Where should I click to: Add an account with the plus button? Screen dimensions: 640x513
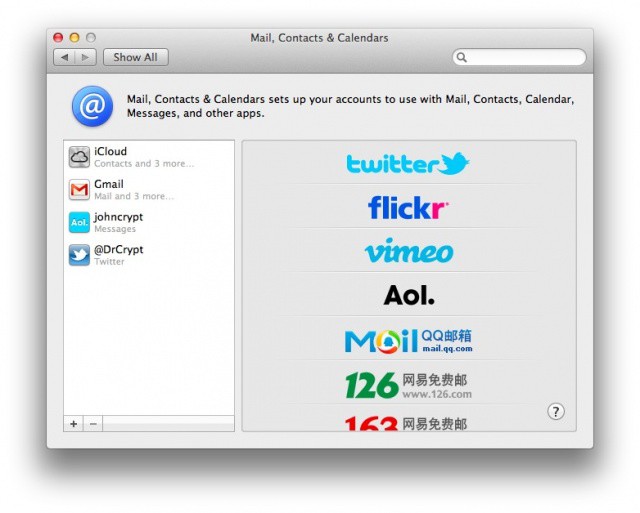(x=73, y=424)
